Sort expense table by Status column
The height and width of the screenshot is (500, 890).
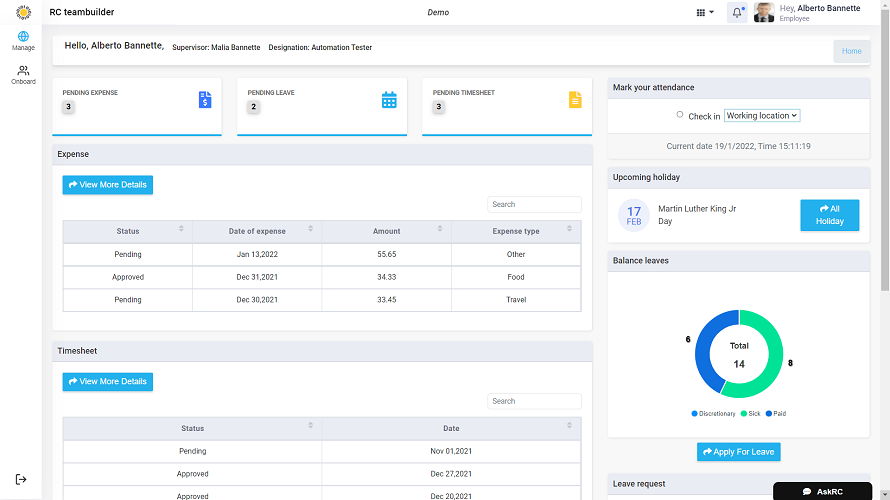181,230
